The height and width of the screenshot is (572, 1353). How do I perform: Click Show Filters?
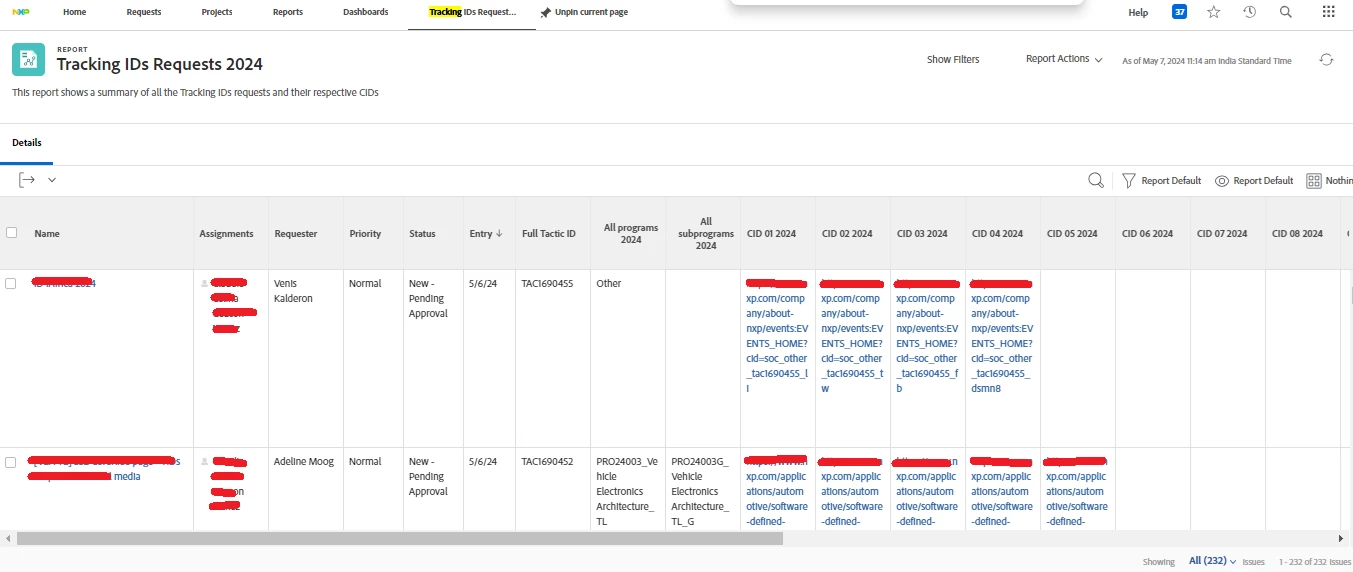coord(953,60)
